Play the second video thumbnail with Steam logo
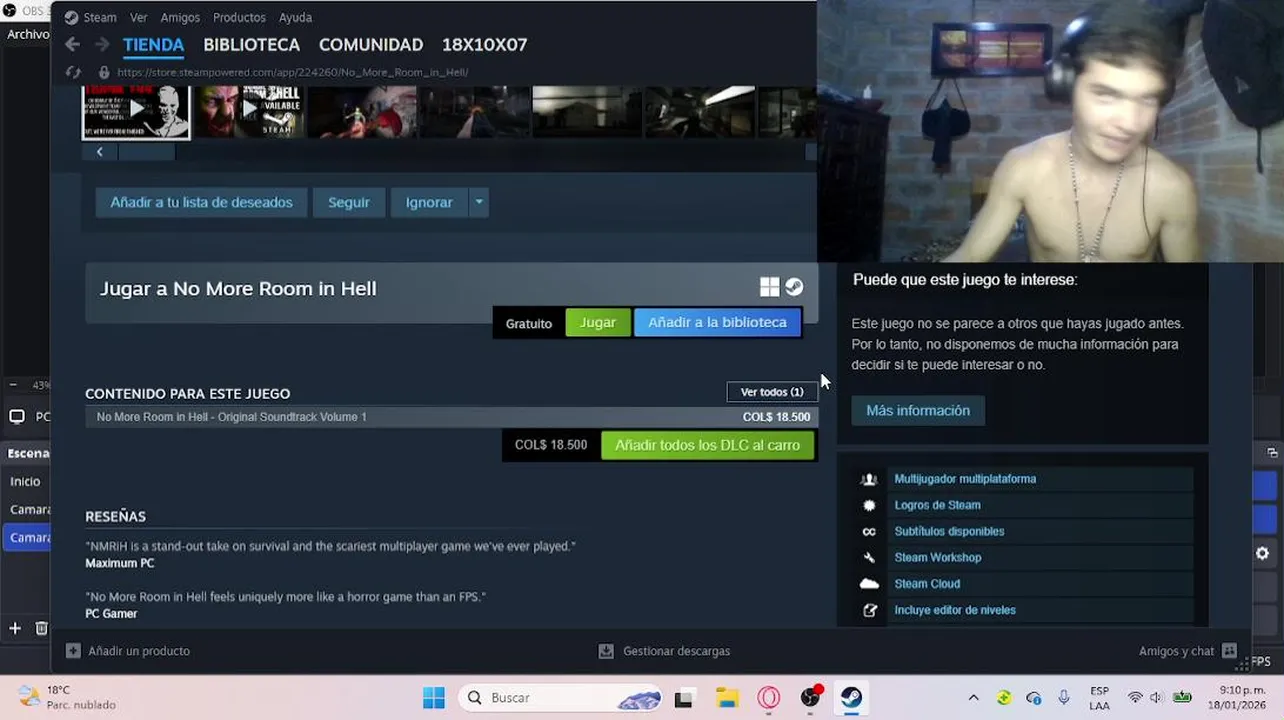1284x720 pixels. pos(248,111)
